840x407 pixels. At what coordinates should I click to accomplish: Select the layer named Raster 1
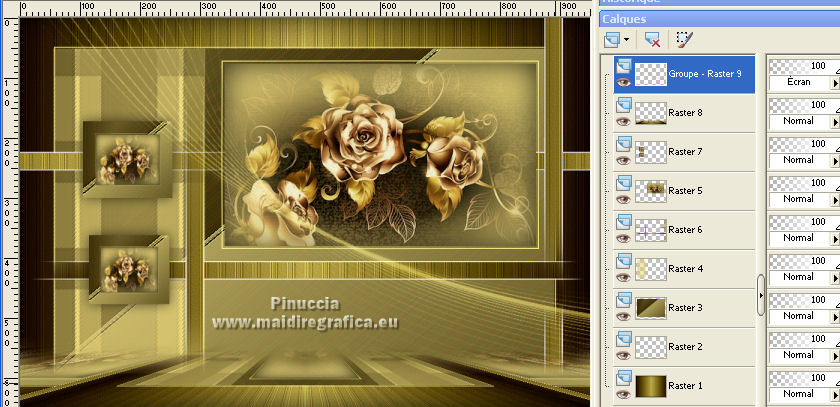[685, 387]
